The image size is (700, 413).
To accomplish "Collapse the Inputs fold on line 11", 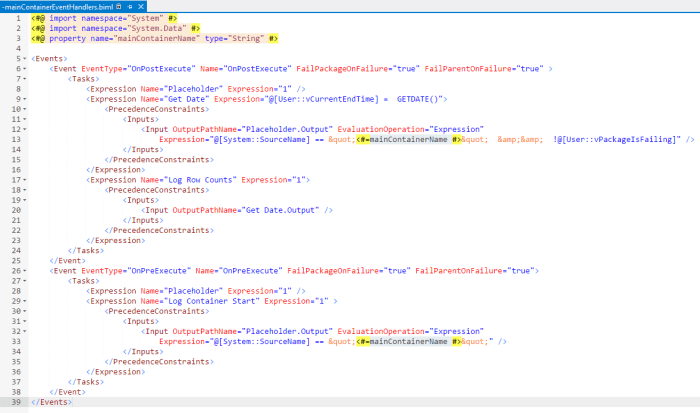I will tap(25, 119).
